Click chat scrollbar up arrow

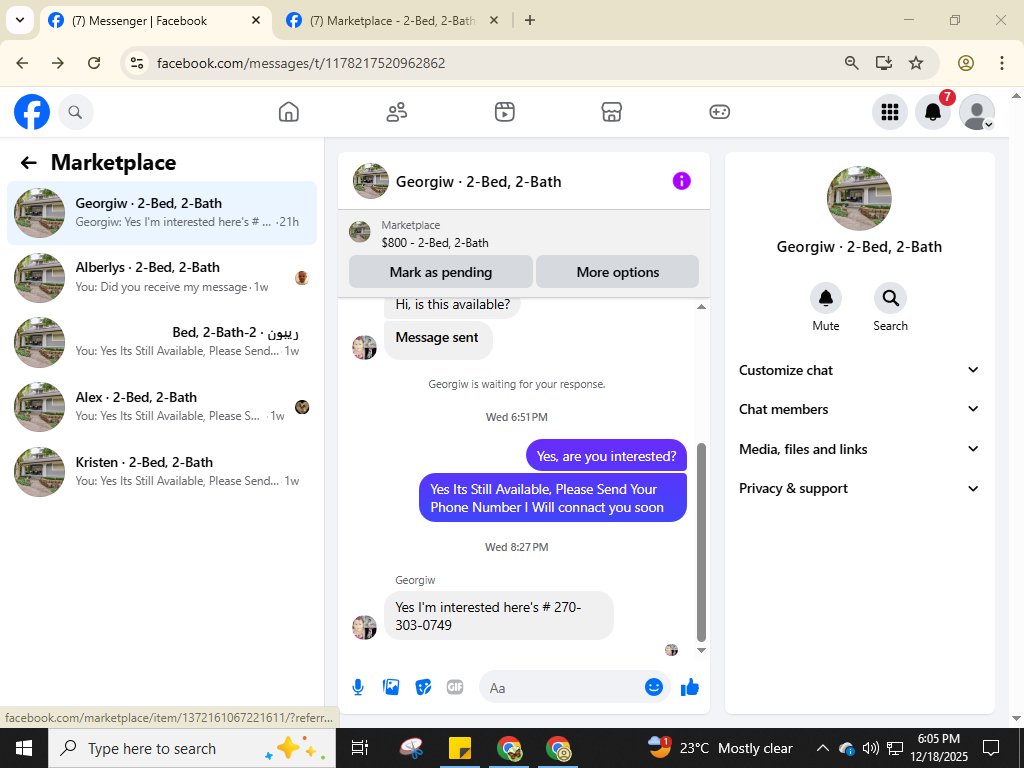(x=701, y=306)
